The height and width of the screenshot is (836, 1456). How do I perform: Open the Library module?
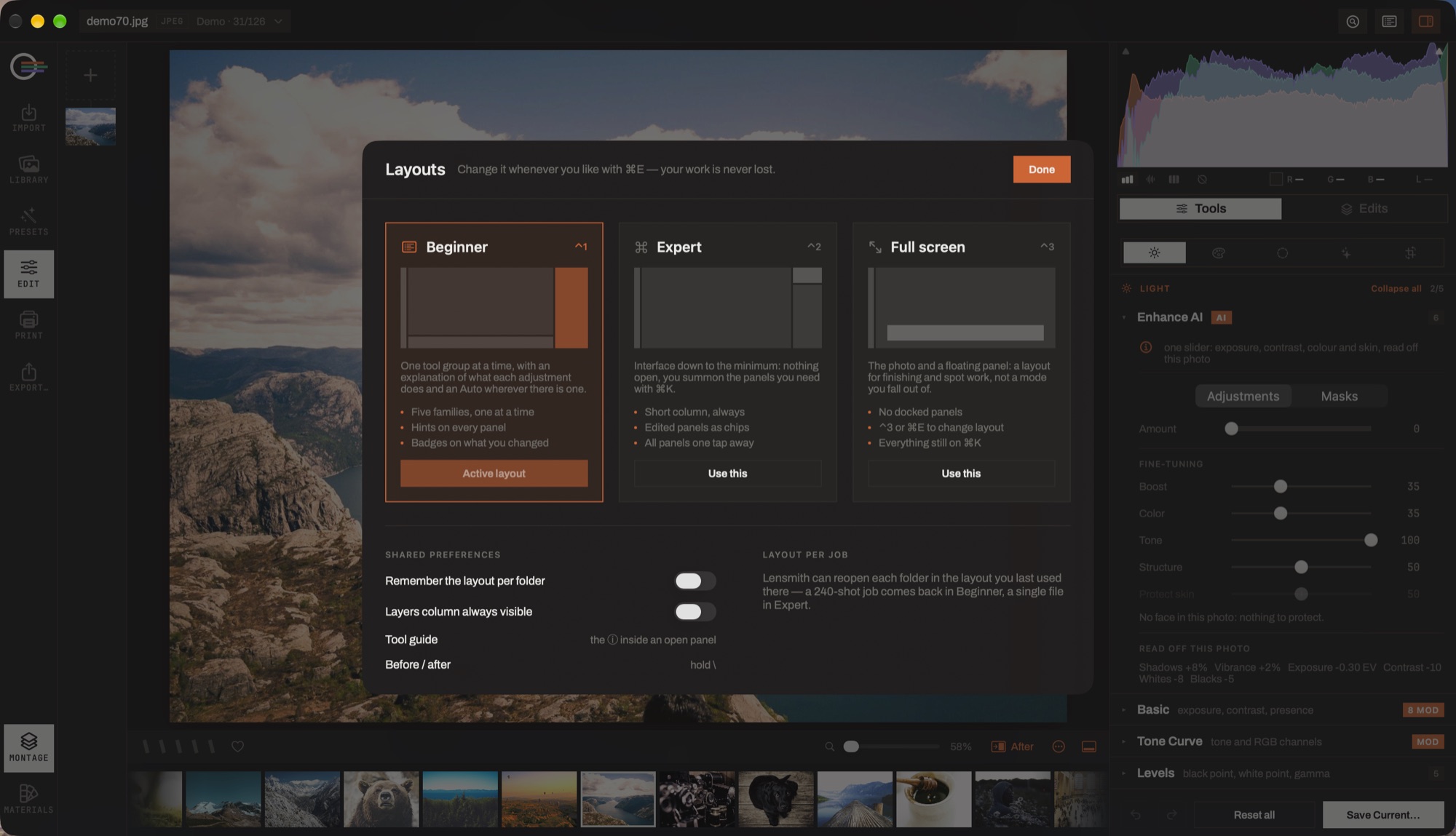[28, 170]
